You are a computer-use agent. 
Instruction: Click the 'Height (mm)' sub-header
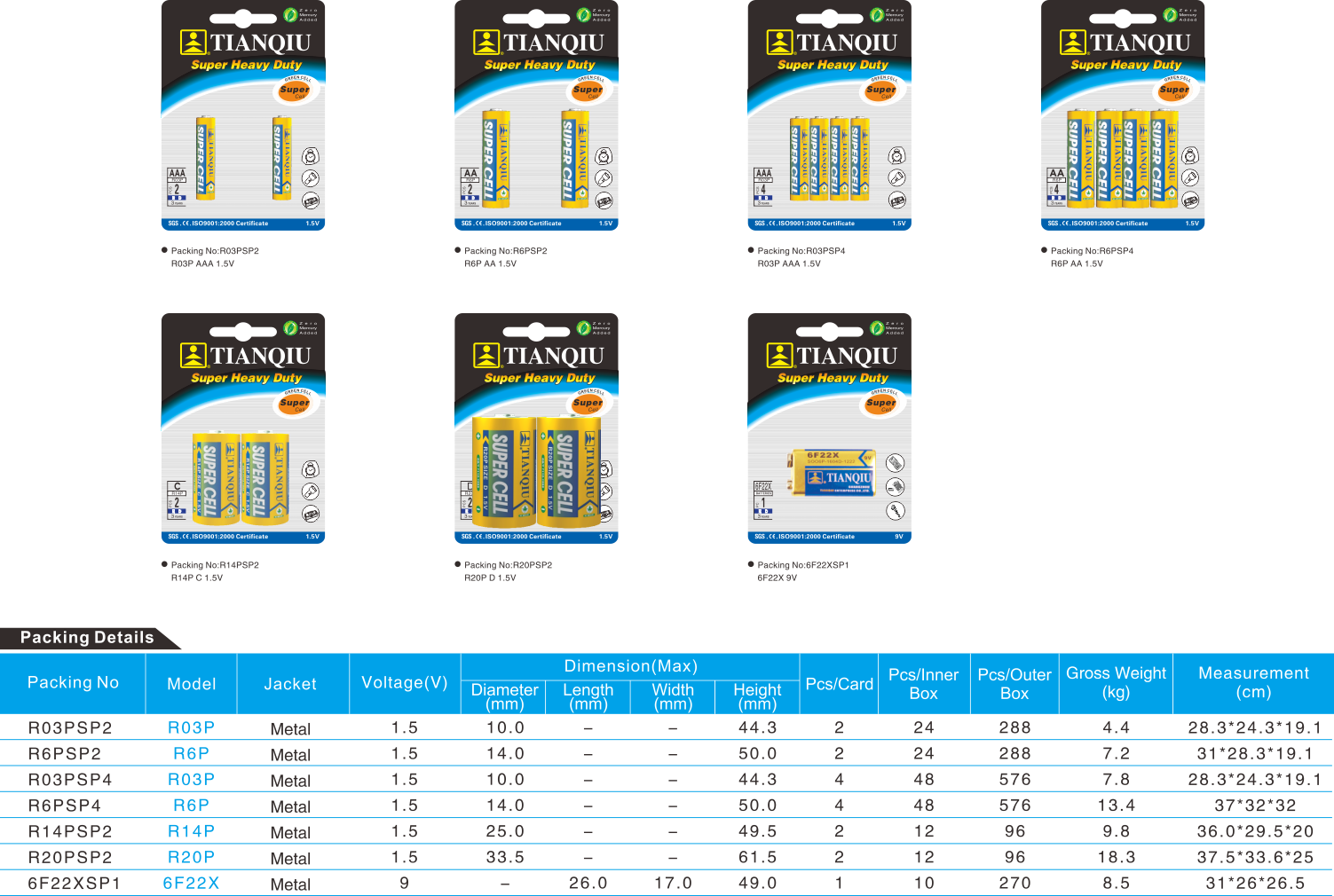[757, 696]
